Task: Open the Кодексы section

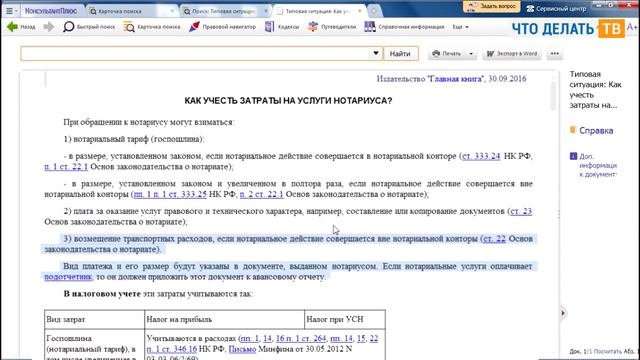Action: 282,27
